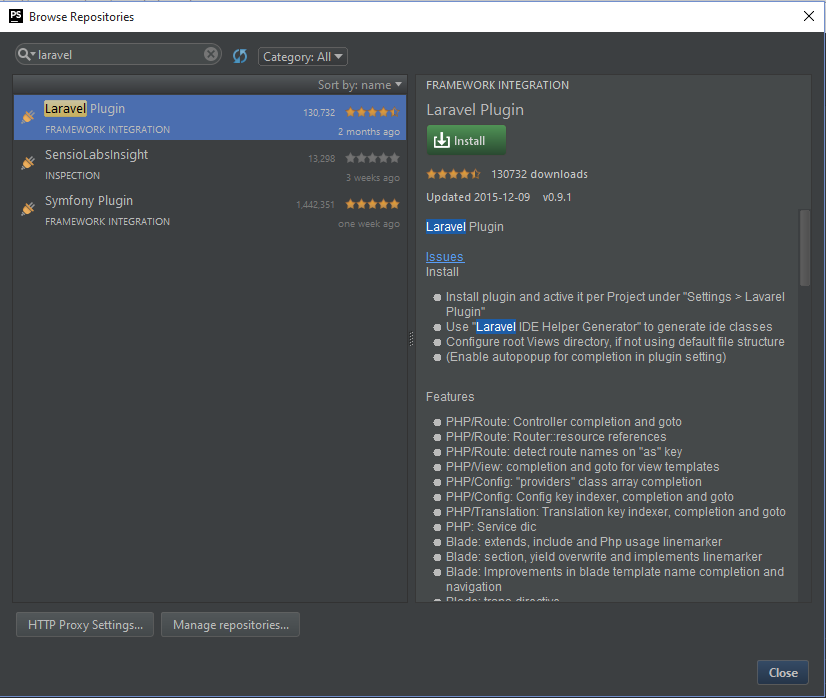Click the SensioLabsInsight plug icon
This screenshot has width=826, height=698.
28,163
